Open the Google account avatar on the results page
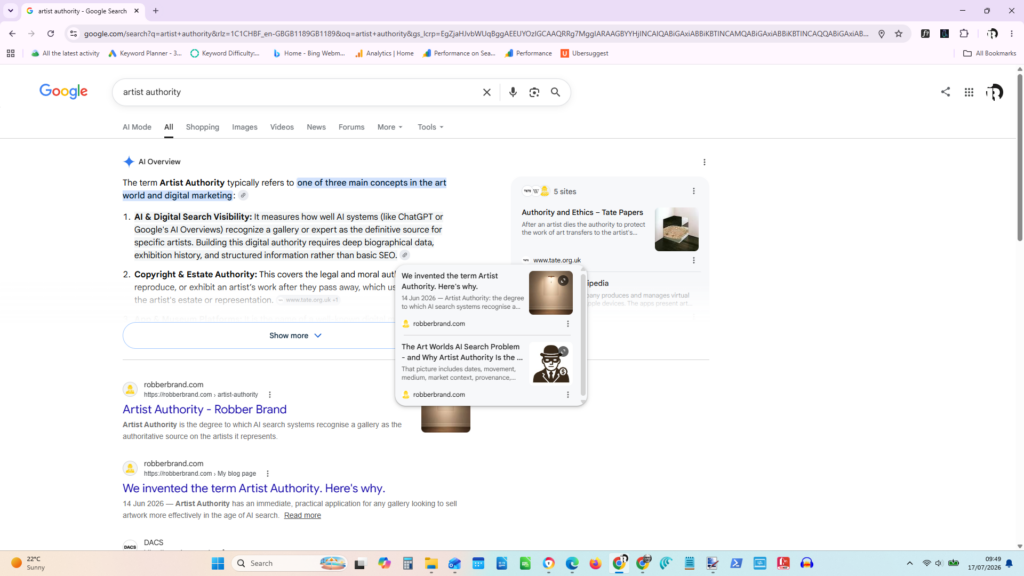Image resolution: width=1024 pixels, height=576 pixels. pos(995,92)
